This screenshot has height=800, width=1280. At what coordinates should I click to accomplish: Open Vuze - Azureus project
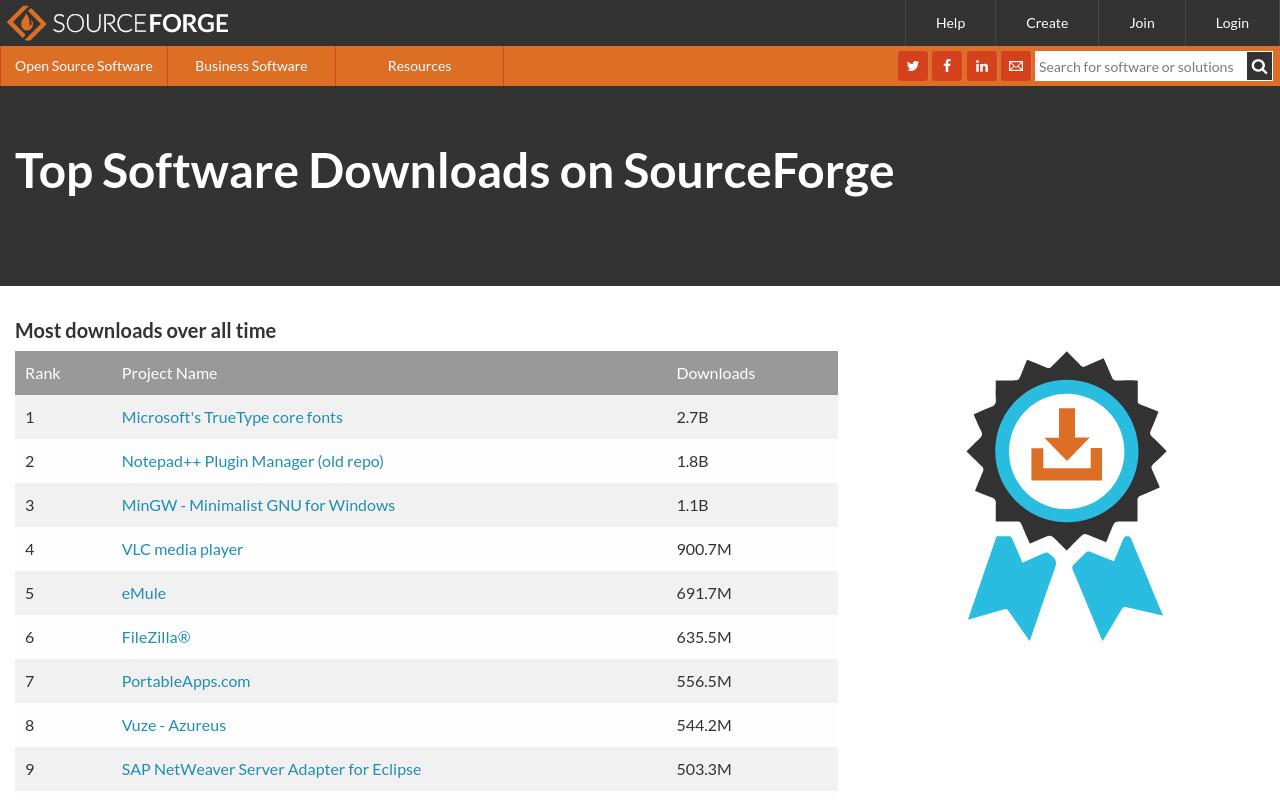(x=174, y=725)
